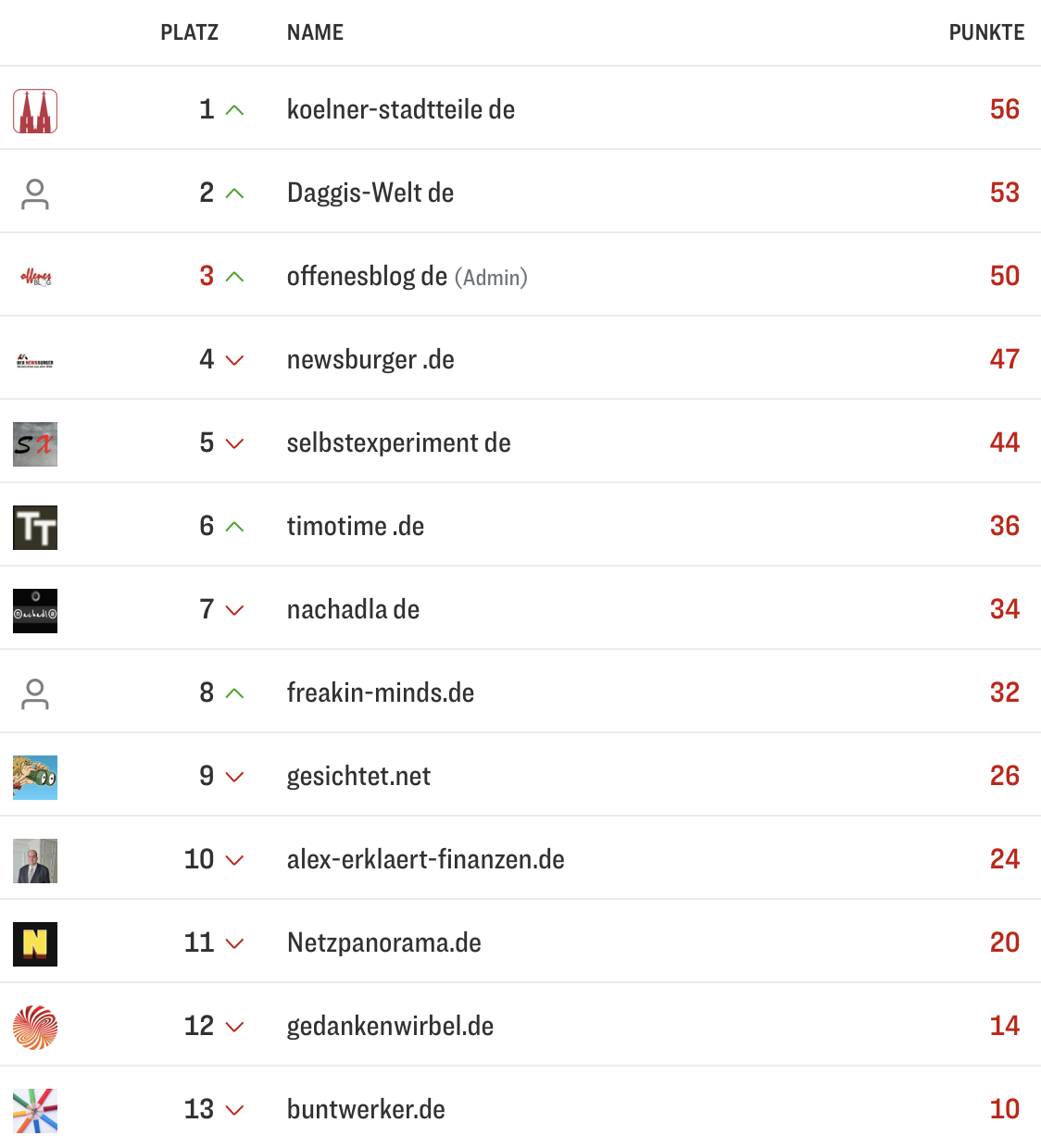Expand the rank change chevron for gesichtet.net

pos(233,777)
